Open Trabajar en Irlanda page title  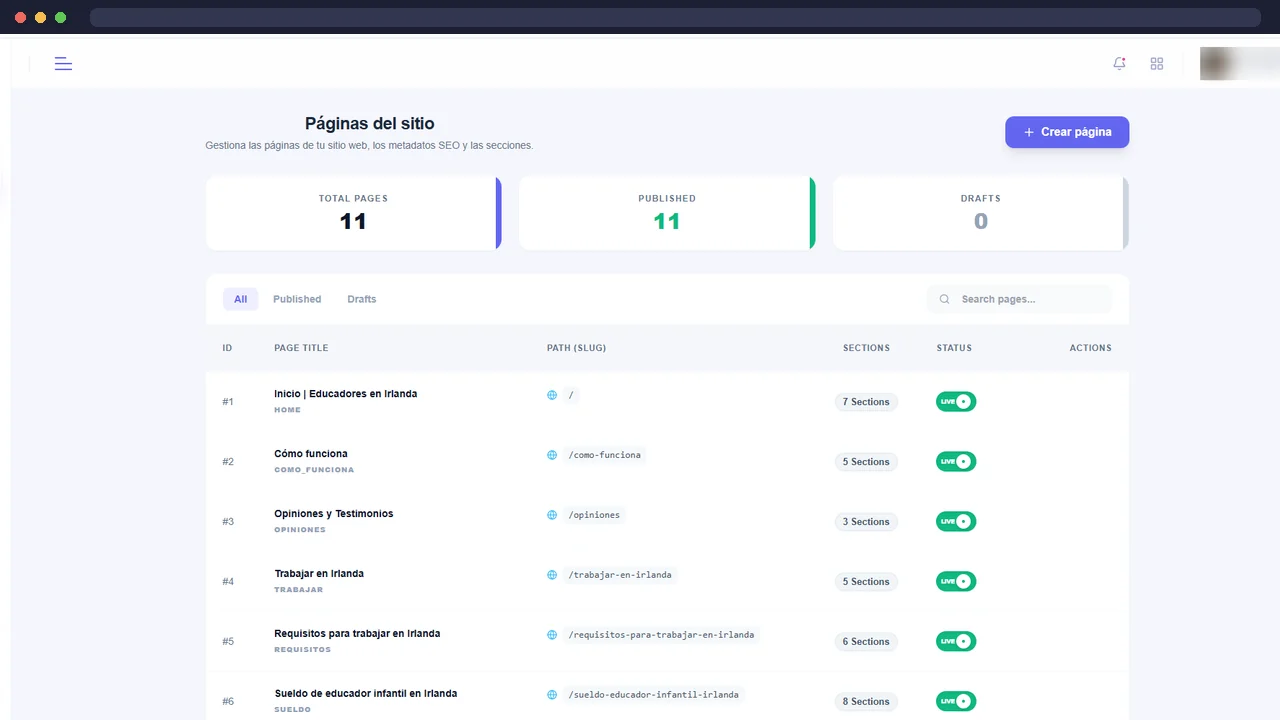point(319,574)
